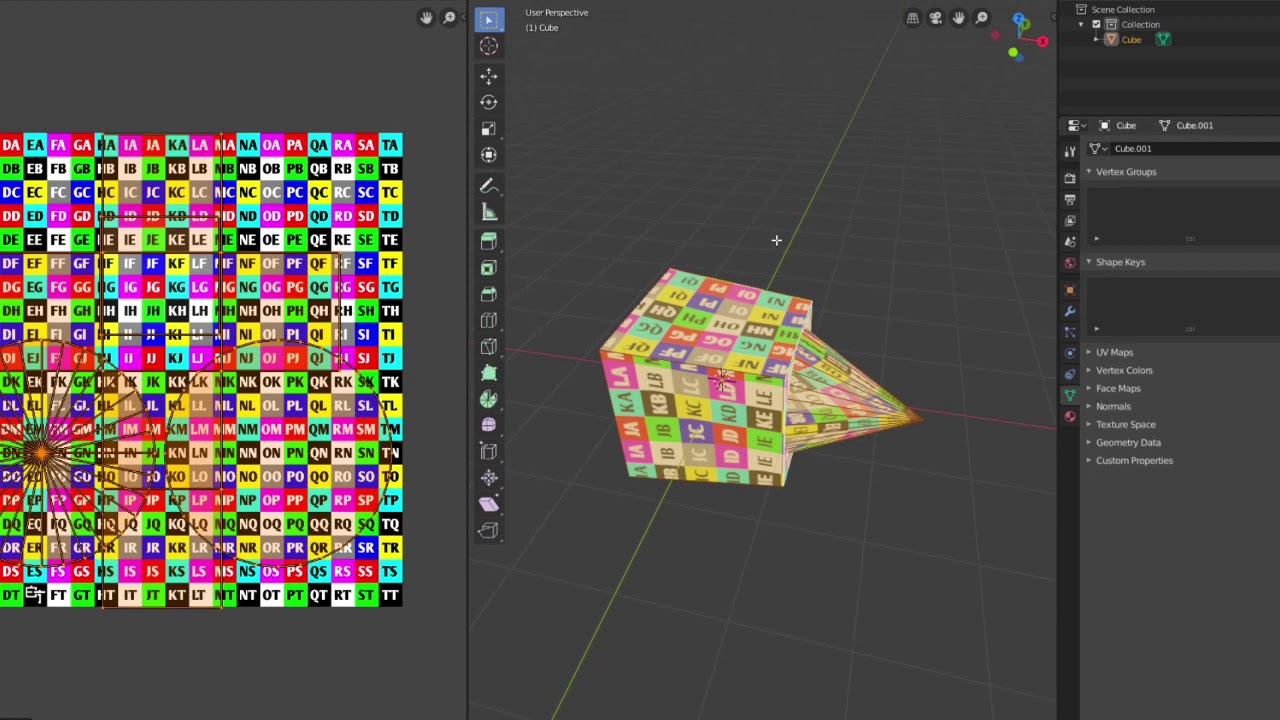Viewport: 1280px width, 720px height.
Task: Open the Tool properties tab
Action: click(x=1070, y=151)
